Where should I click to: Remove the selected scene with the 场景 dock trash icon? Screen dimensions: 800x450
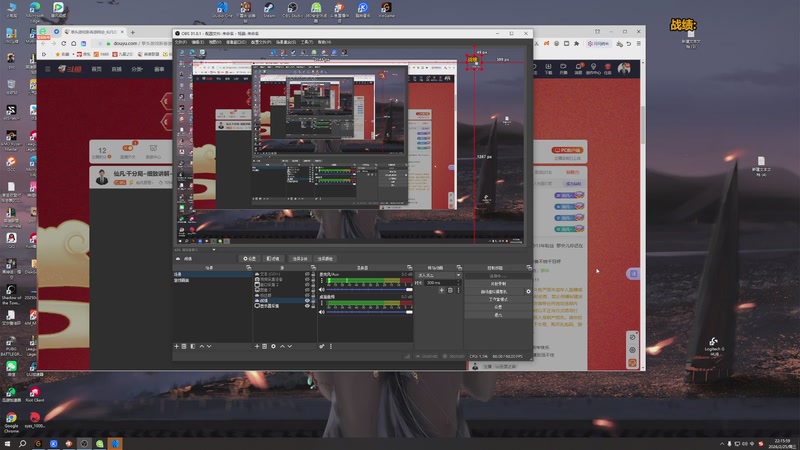click(x=184, y=346)
